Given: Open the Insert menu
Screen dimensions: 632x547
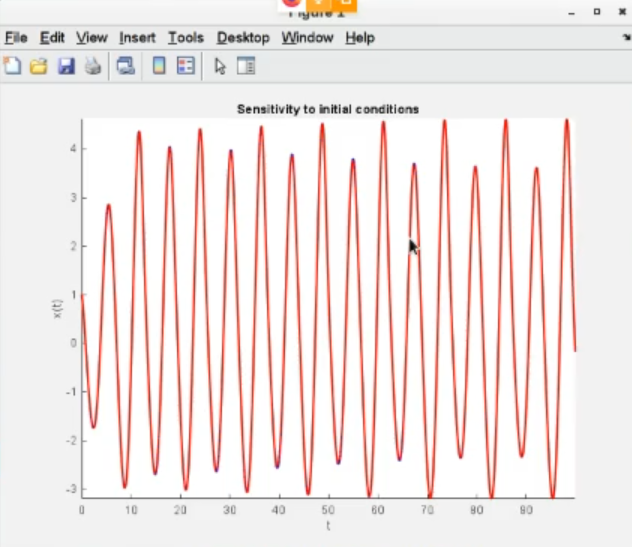Looking at the screenshot, I should tap(137, 38).
